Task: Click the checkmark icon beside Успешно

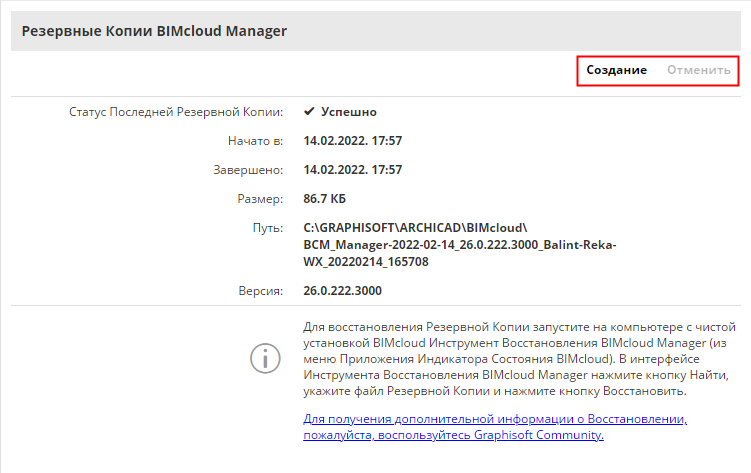Action: (x=309, y=112)
